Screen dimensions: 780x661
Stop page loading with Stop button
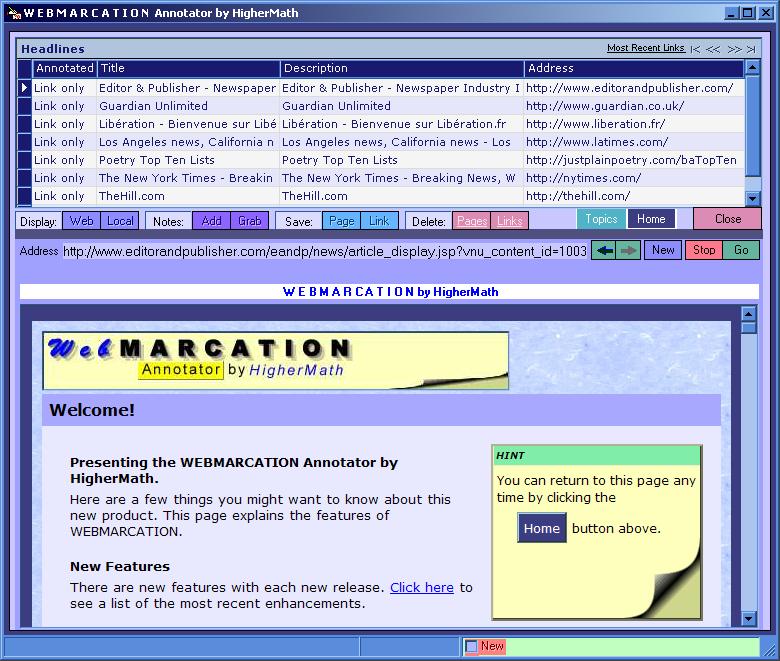tap(704, 250)
